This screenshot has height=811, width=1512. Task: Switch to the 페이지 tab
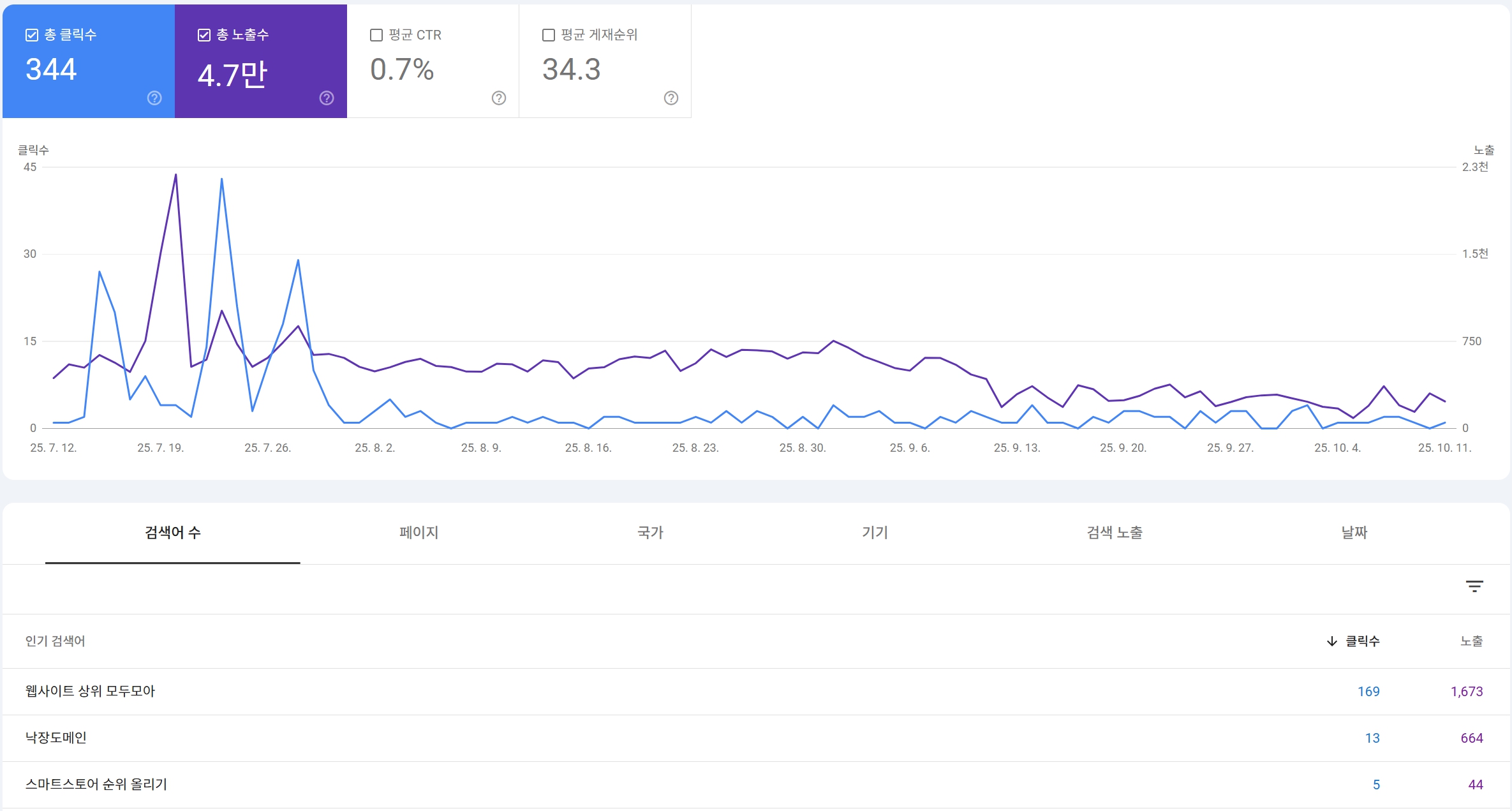pos(419,532)
